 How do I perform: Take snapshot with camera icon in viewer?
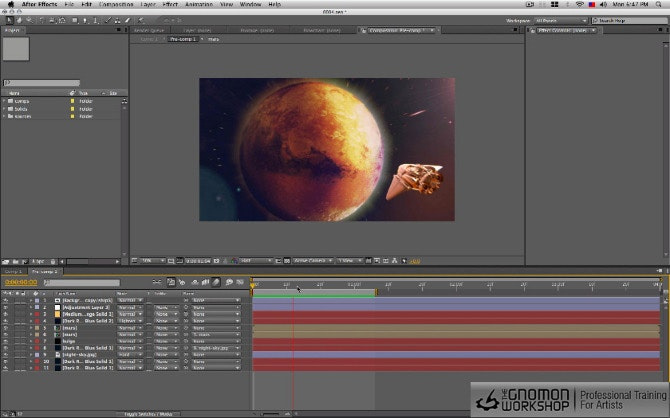[216, 261]
